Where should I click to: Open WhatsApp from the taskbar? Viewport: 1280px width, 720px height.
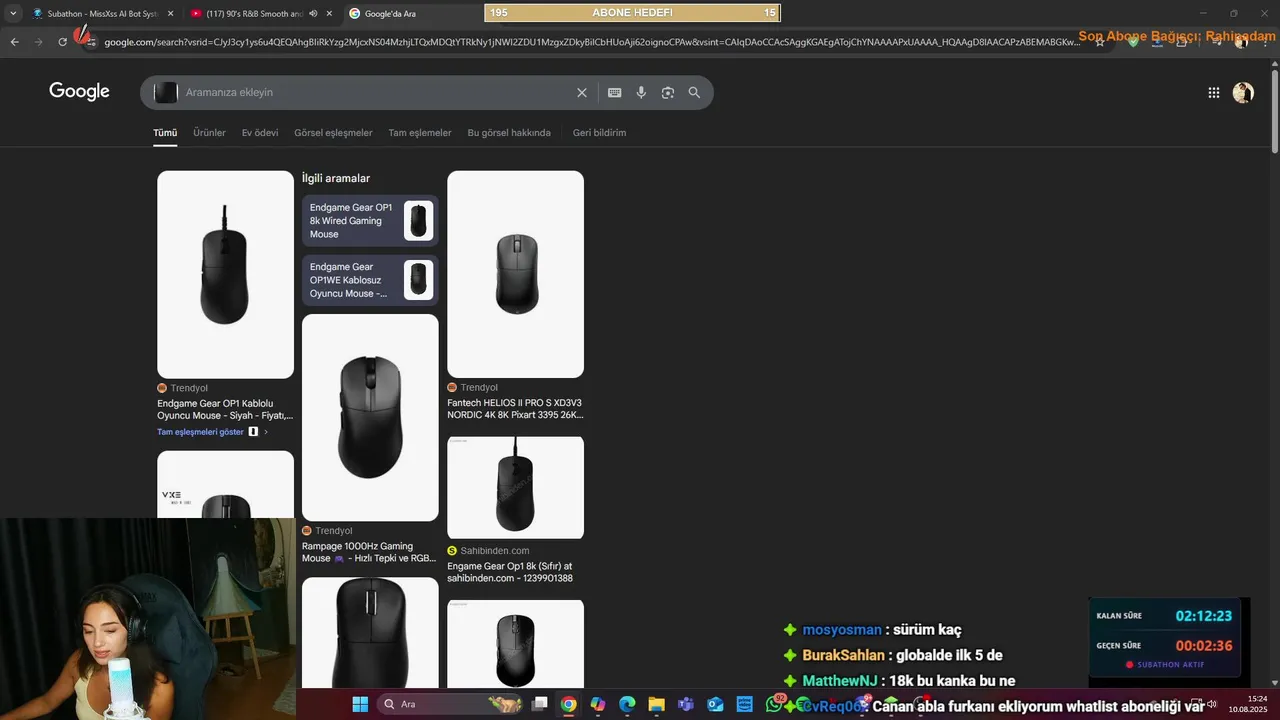coord(774,704)
